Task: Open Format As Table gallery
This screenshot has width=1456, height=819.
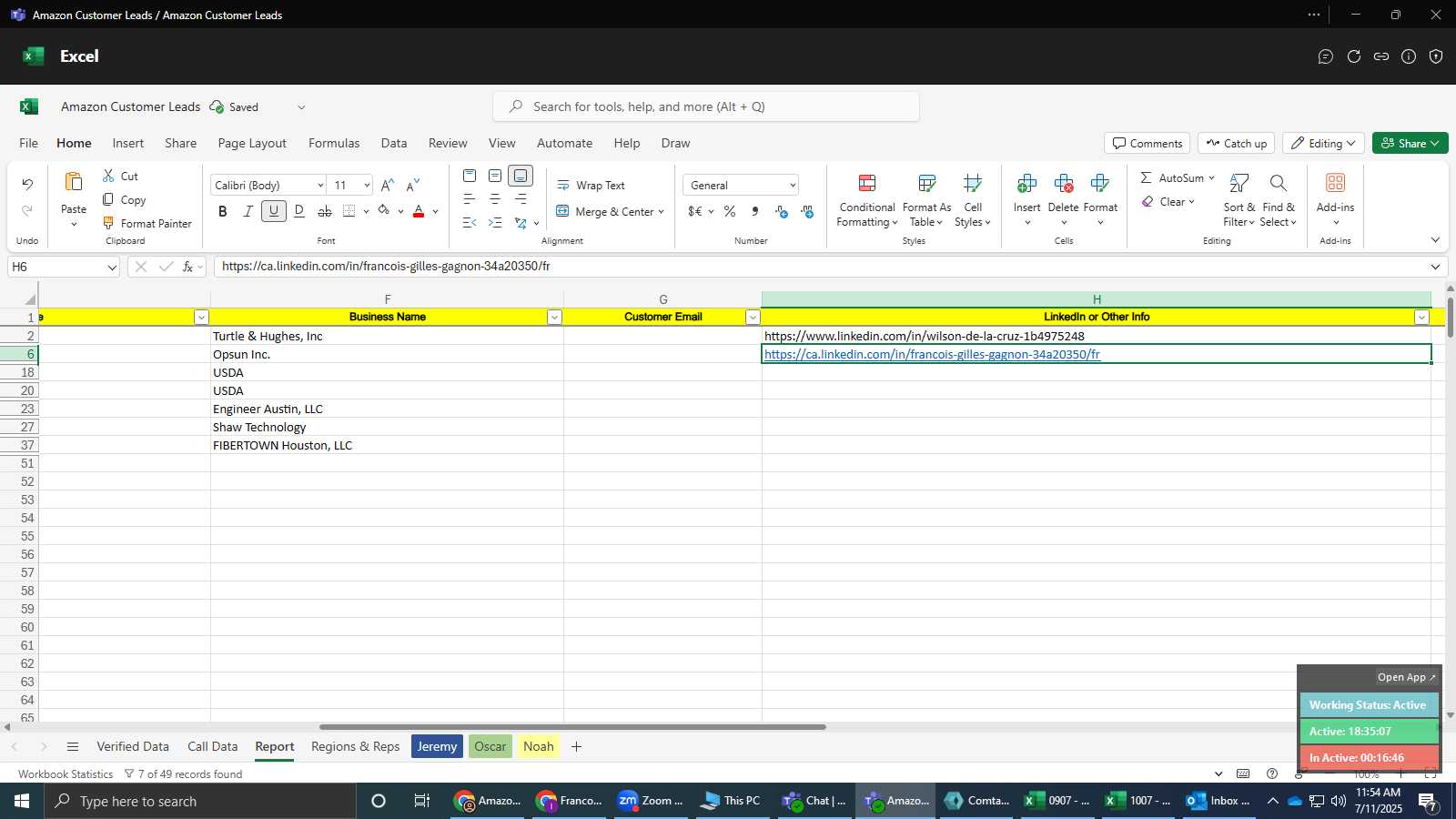Action: point(926,200)
